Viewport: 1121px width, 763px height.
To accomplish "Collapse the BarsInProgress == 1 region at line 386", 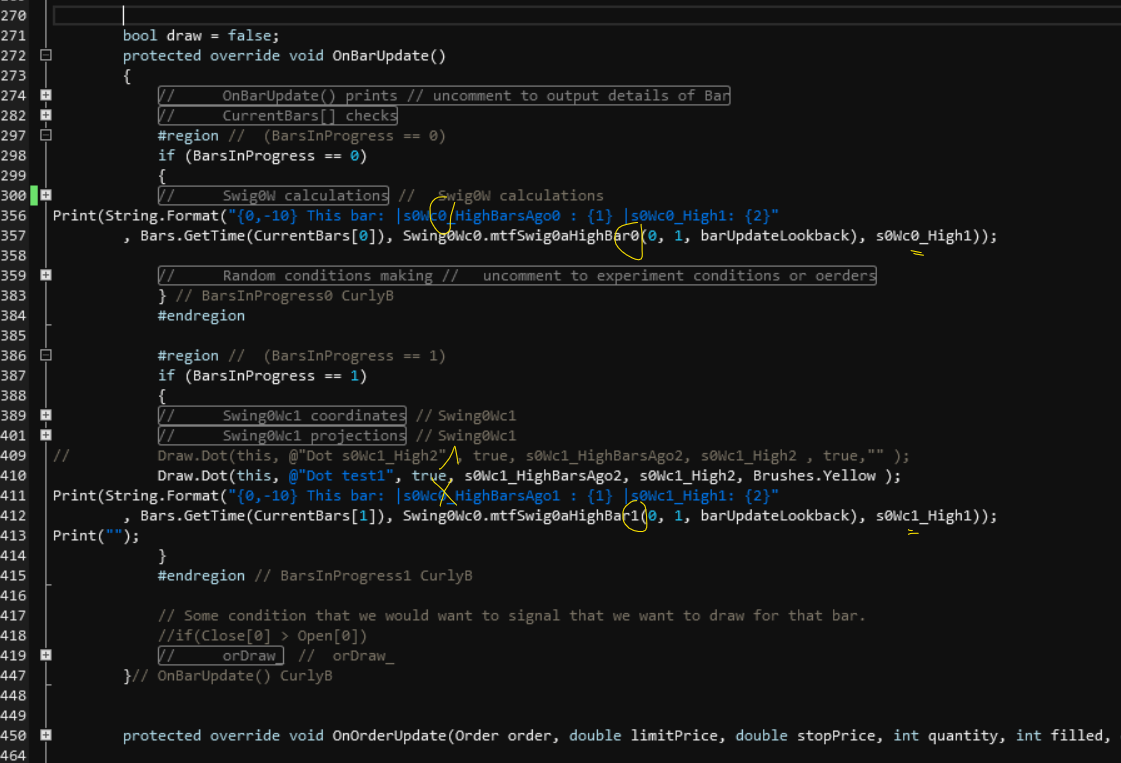I will pos(46,355).
